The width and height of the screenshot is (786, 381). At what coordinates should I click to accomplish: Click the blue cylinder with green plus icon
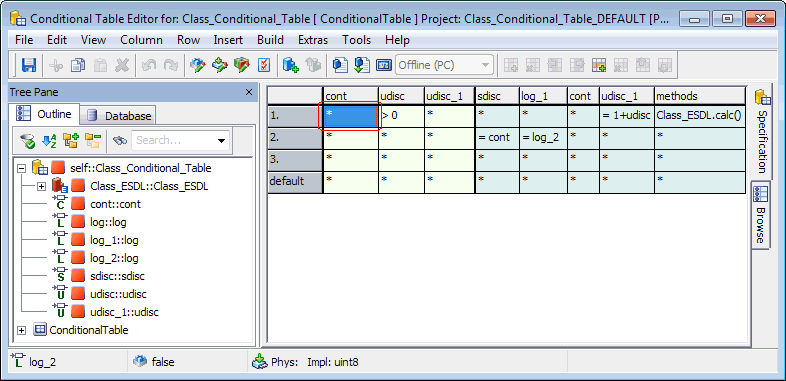pos(290,65)
